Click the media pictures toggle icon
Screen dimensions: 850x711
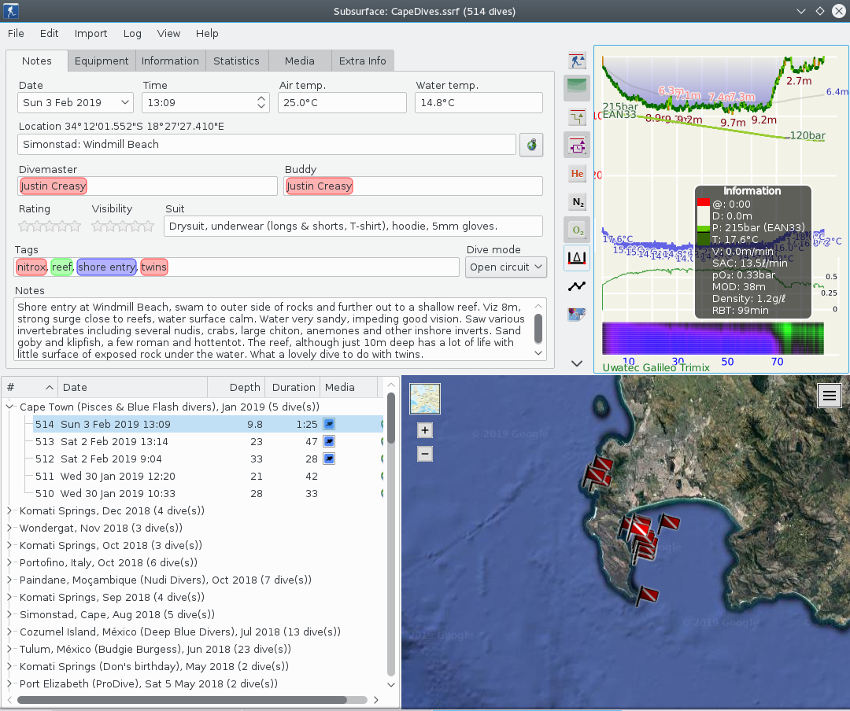577,314
